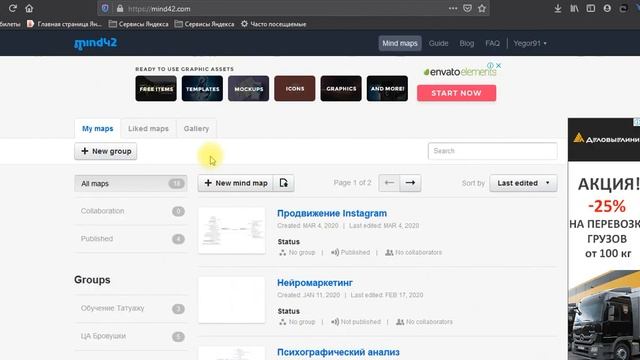Go to next page arrow
The width and height of the screenshot is (640, 360).
(x=410, y=183)
